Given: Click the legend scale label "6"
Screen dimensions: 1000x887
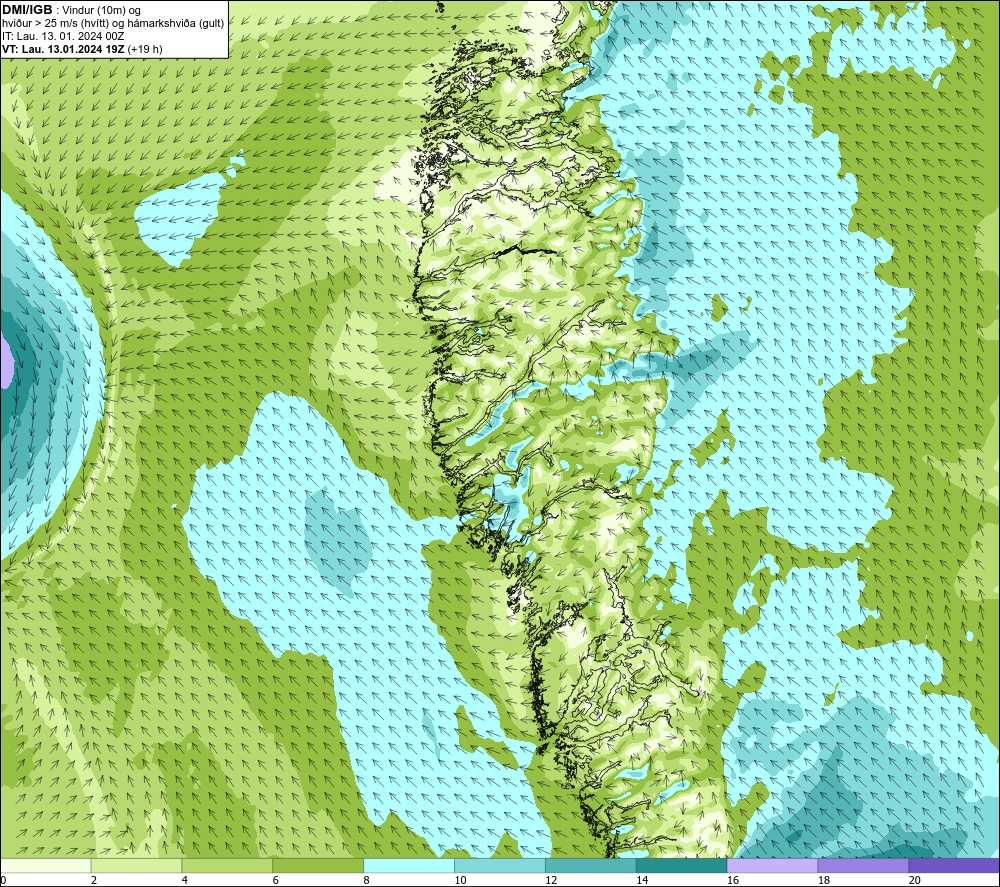Looking at the screenshot, I should 276,881.
